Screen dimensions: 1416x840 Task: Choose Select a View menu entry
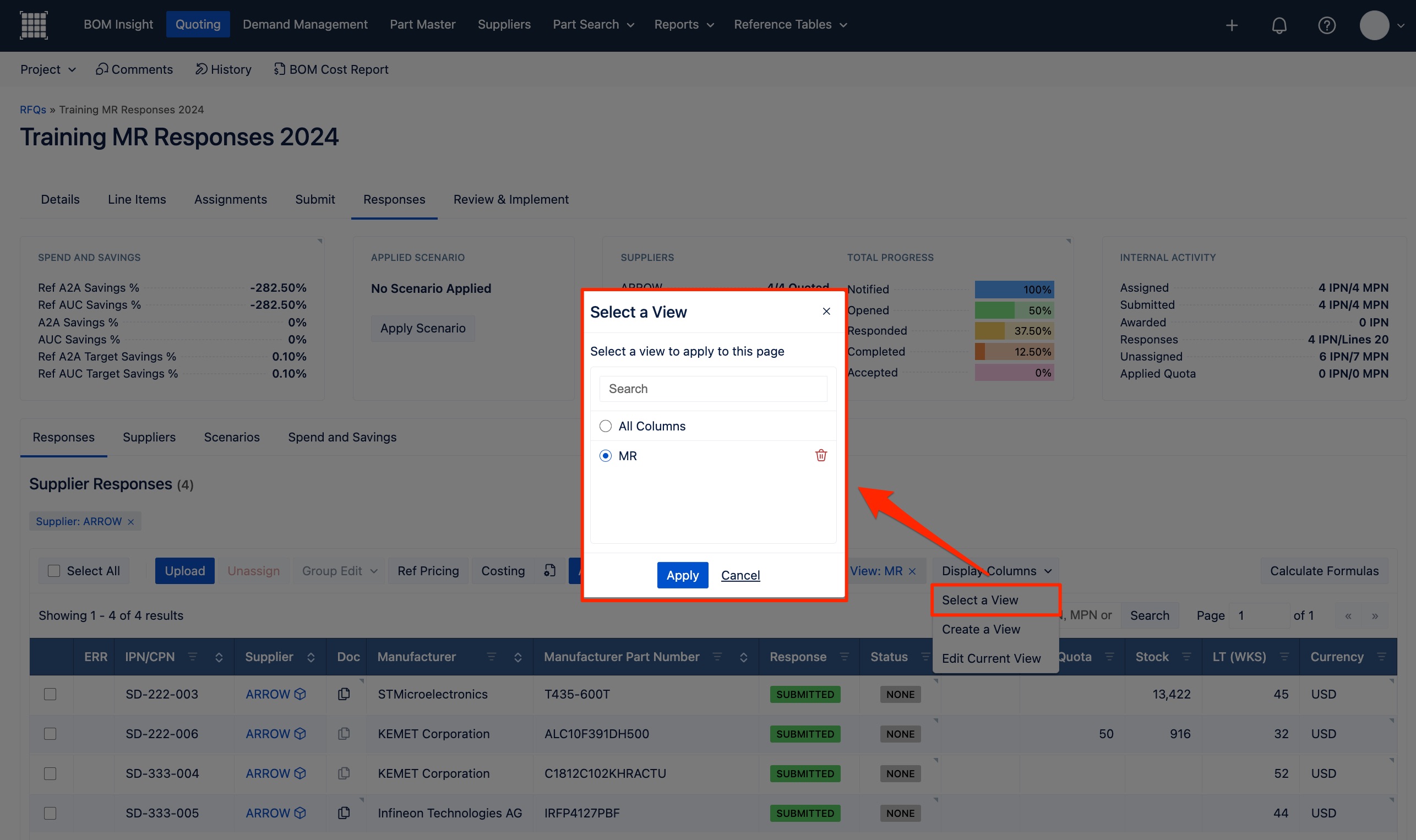point(995,600)
